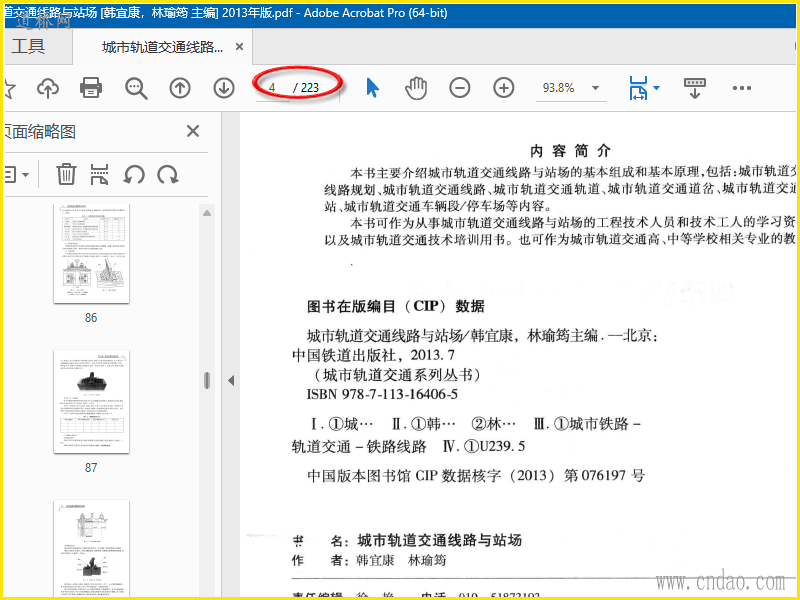The image size is (800, 600).
Task: Activate the hand pan tool
Action: (416, 88)
